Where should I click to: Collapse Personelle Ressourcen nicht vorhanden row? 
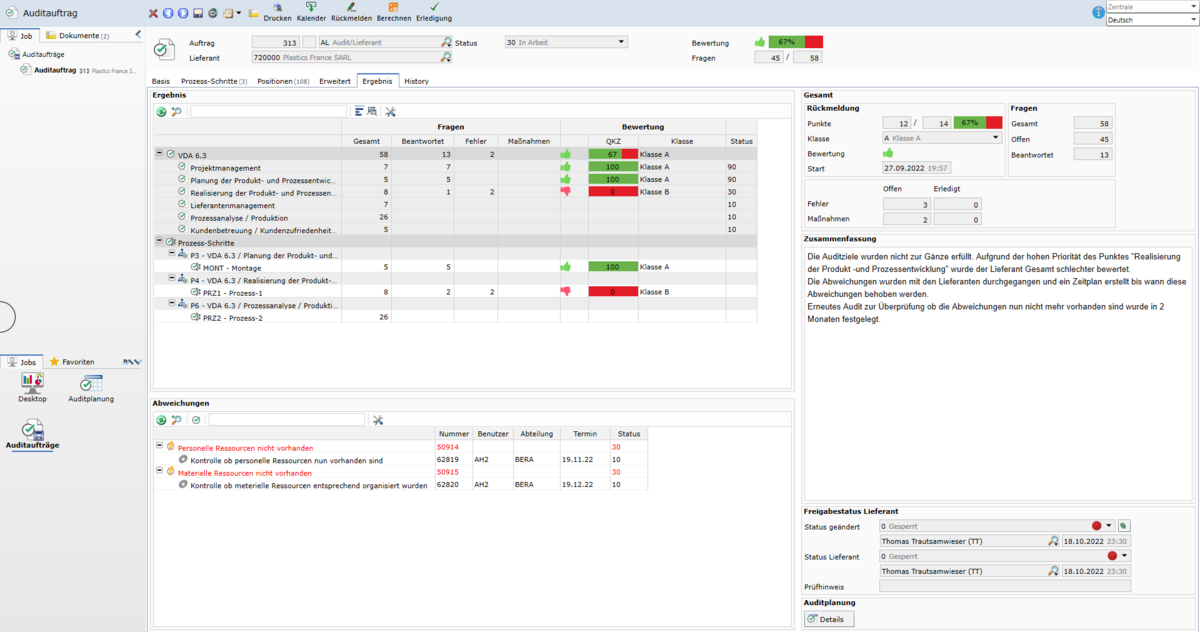click(x=159, y=446)
